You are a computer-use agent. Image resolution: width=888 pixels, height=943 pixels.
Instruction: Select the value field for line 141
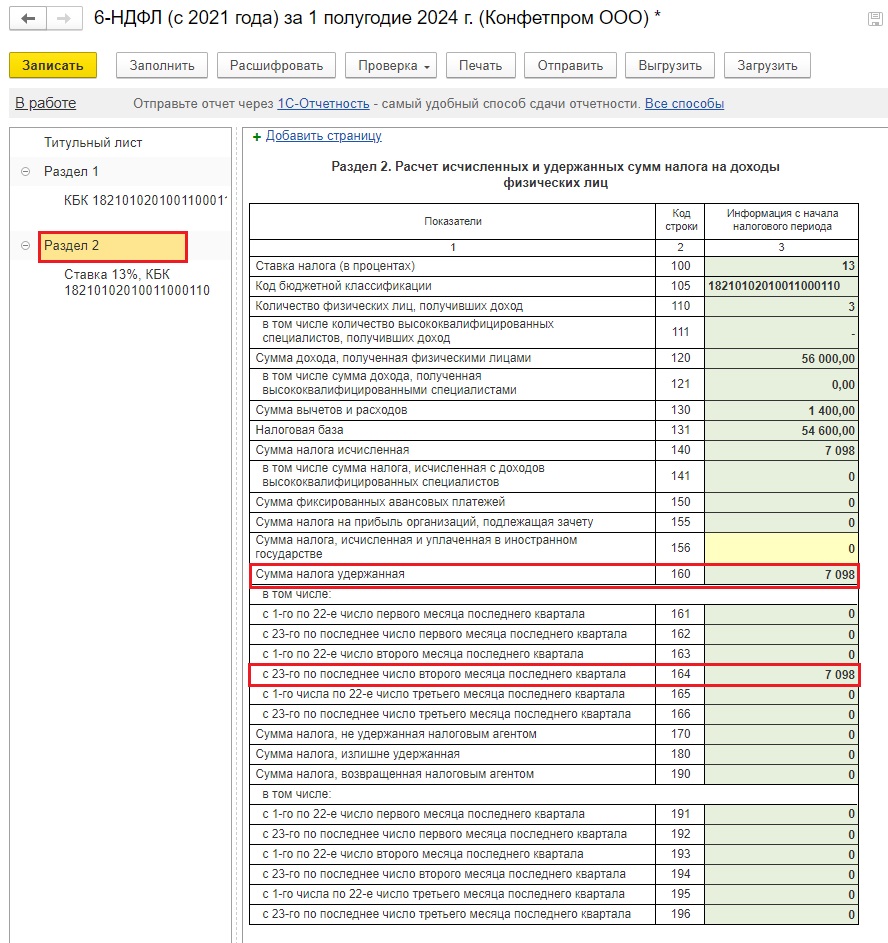(x=781, y=476)
